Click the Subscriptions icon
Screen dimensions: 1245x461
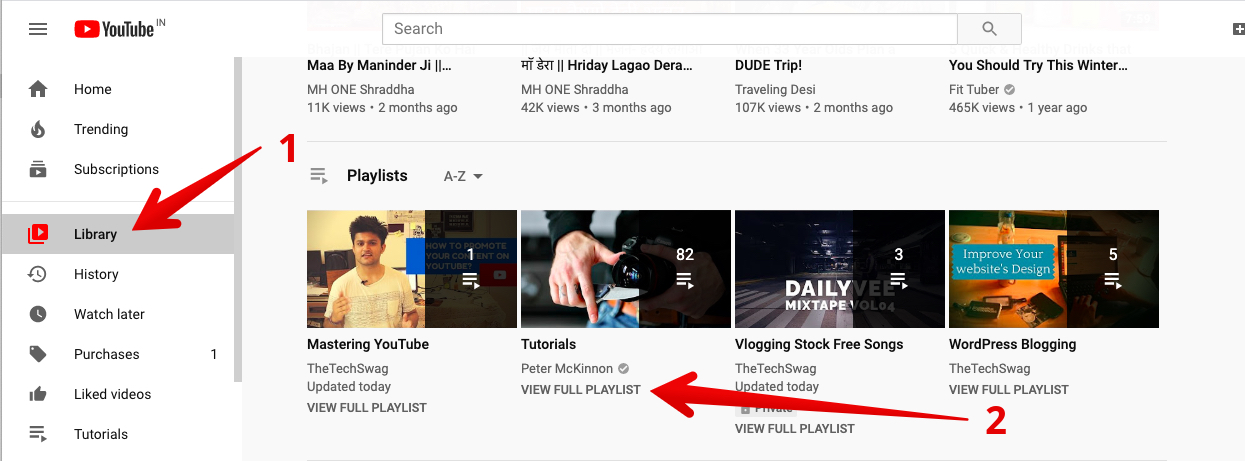click(38, 169)
